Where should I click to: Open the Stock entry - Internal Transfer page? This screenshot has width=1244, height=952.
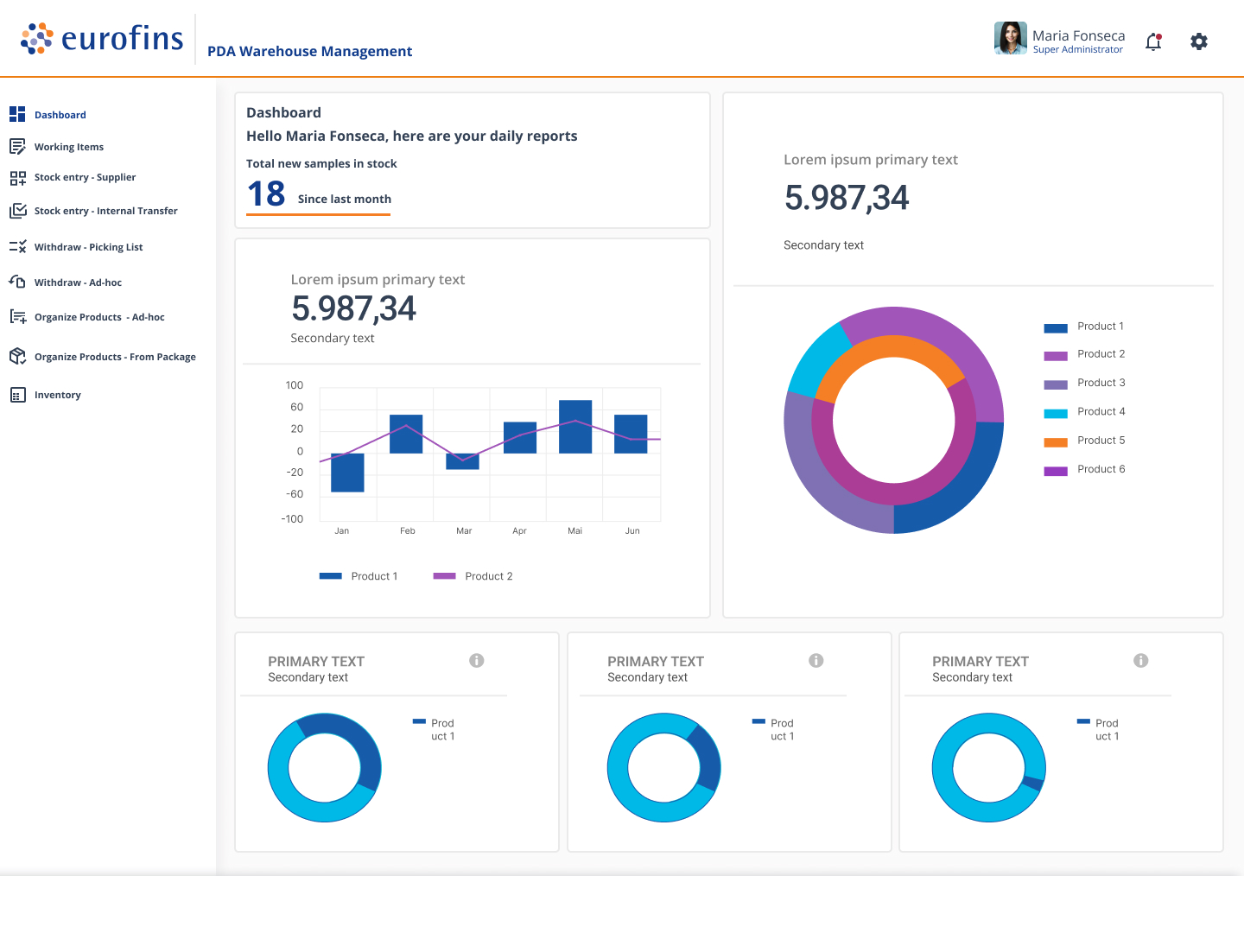pyautogui.click(x=105, y=211)
